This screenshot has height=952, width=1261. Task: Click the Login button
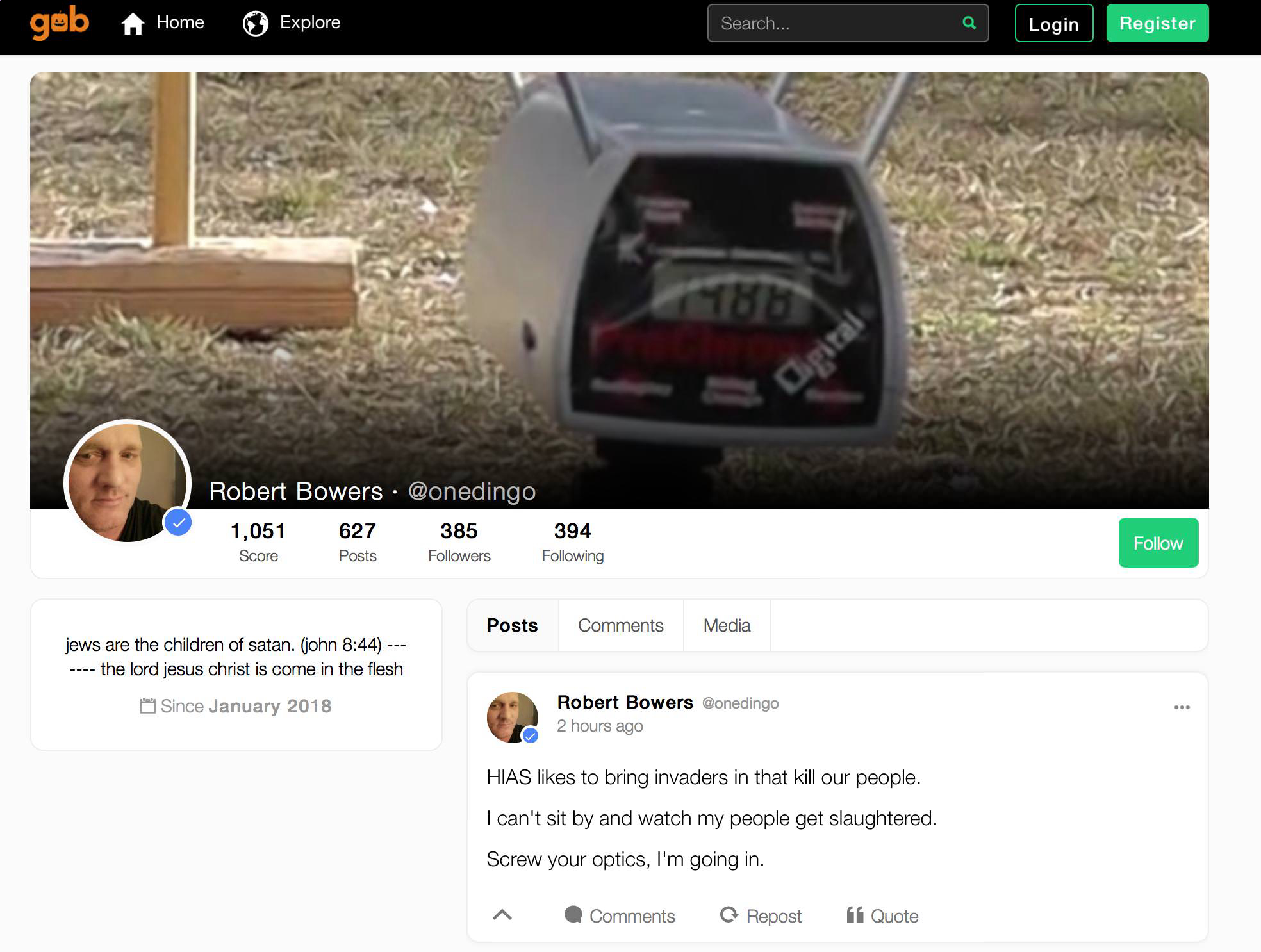click(x=1053, y=24)
